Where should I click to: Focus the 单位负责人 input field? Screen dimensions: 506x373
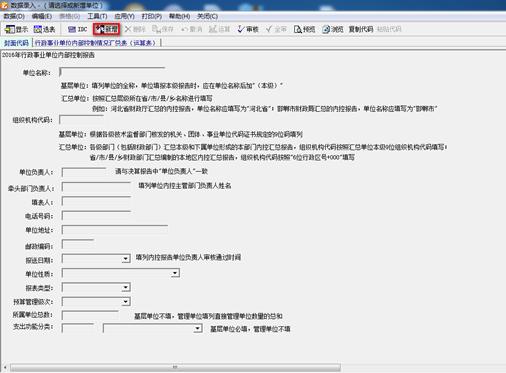[x=84, y=172]
